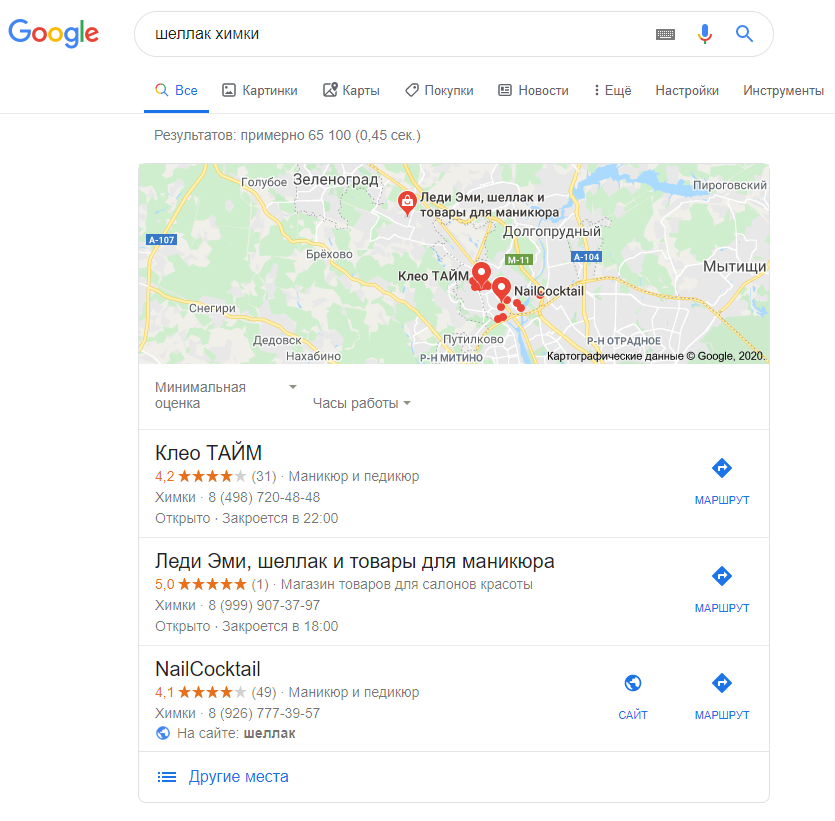Open the Ещё more menu
This screenshot has width=835, height=821.
click(612, 91)
